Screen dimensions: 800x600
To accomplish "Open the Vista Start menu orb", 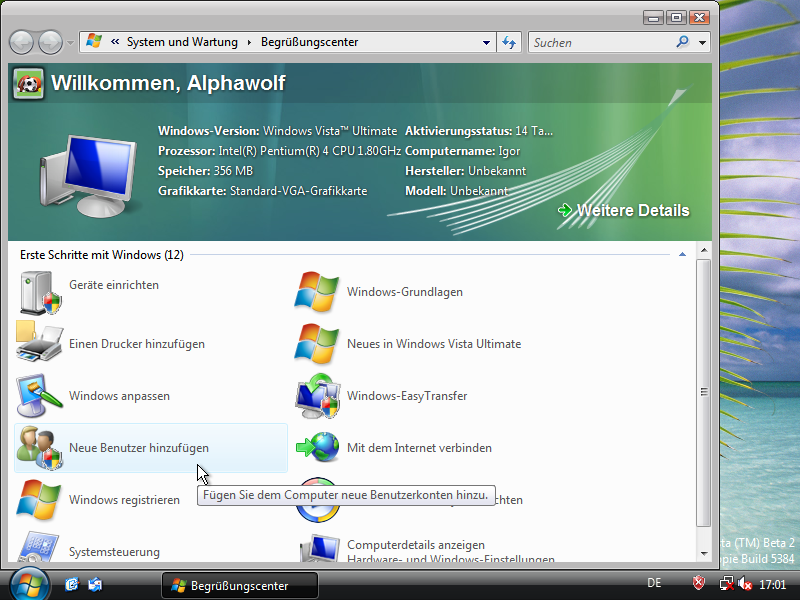I will tap(28, 583).
